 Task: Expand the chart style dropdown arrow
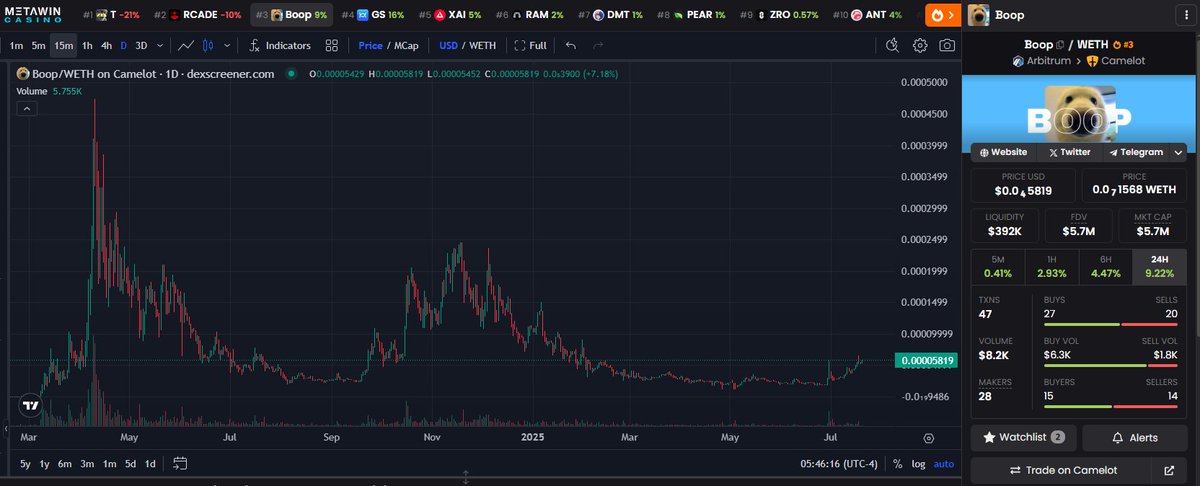pyautogui.click(x=228, y=45)
